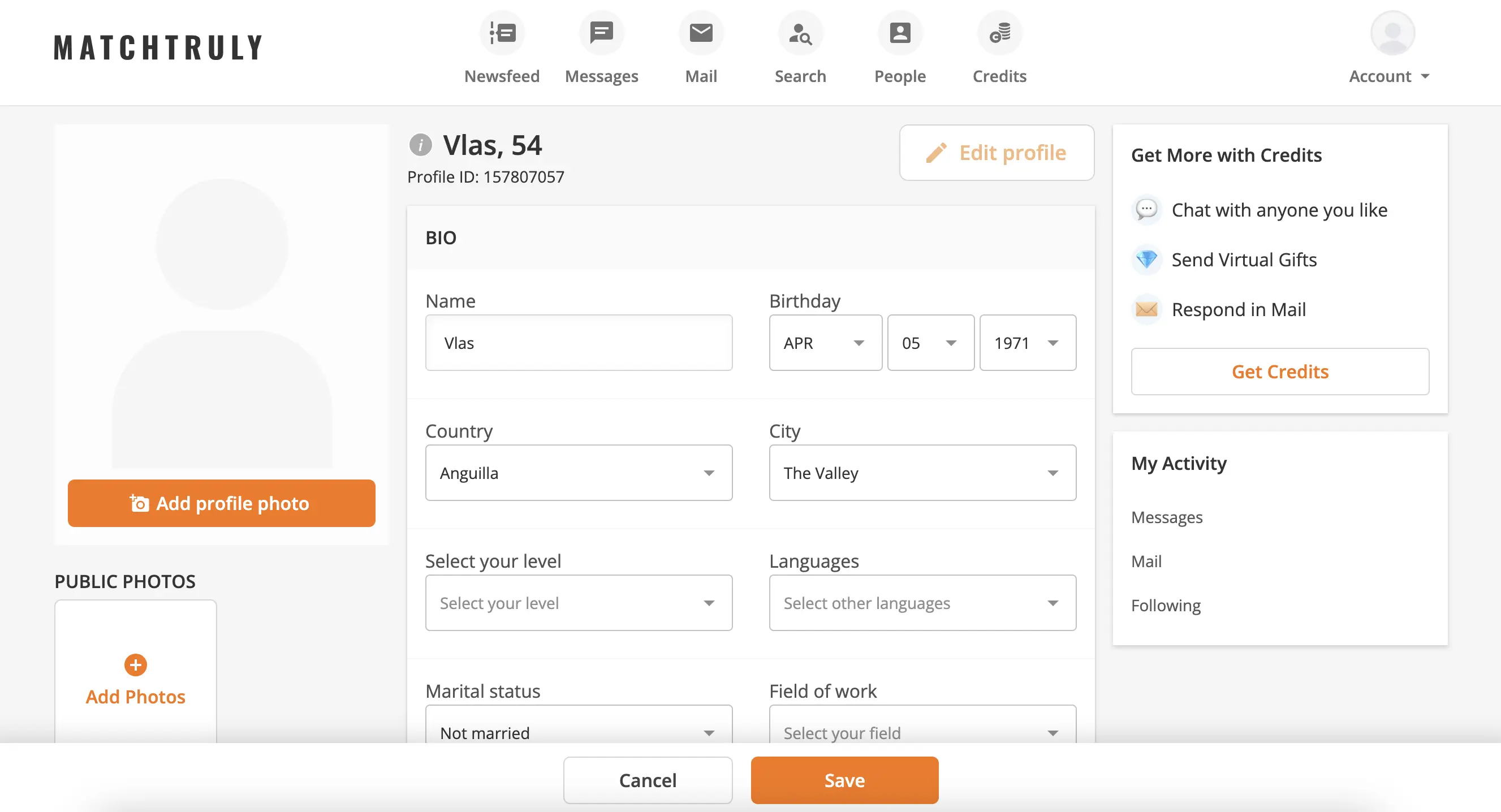Open Following in My Activity
The width and height of the screenshot is (1501, 812).
click(x=1166, y=606)
